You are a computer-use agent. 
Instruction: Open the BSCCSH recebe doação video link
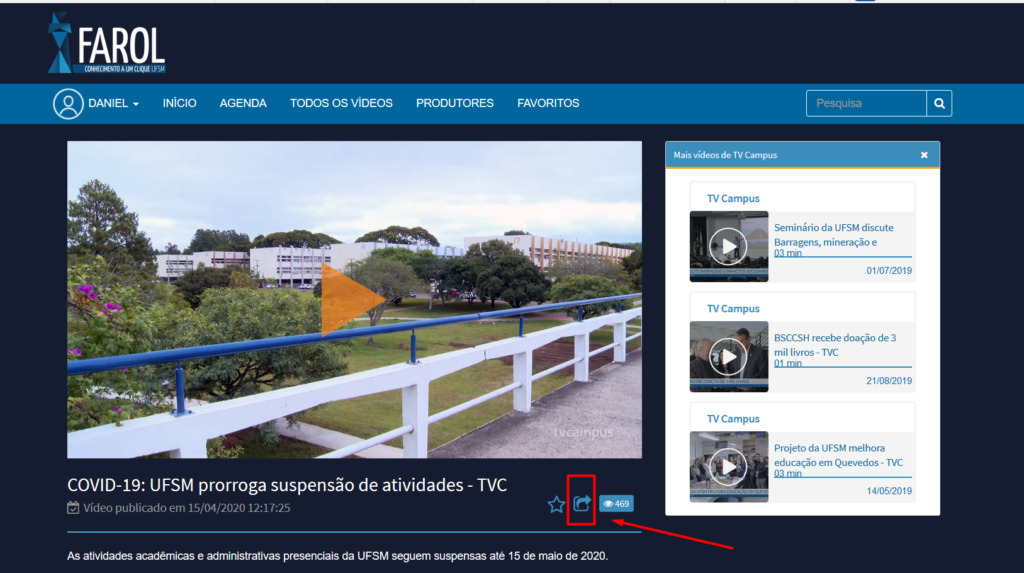pyautogui.click(x=835, y=344)
